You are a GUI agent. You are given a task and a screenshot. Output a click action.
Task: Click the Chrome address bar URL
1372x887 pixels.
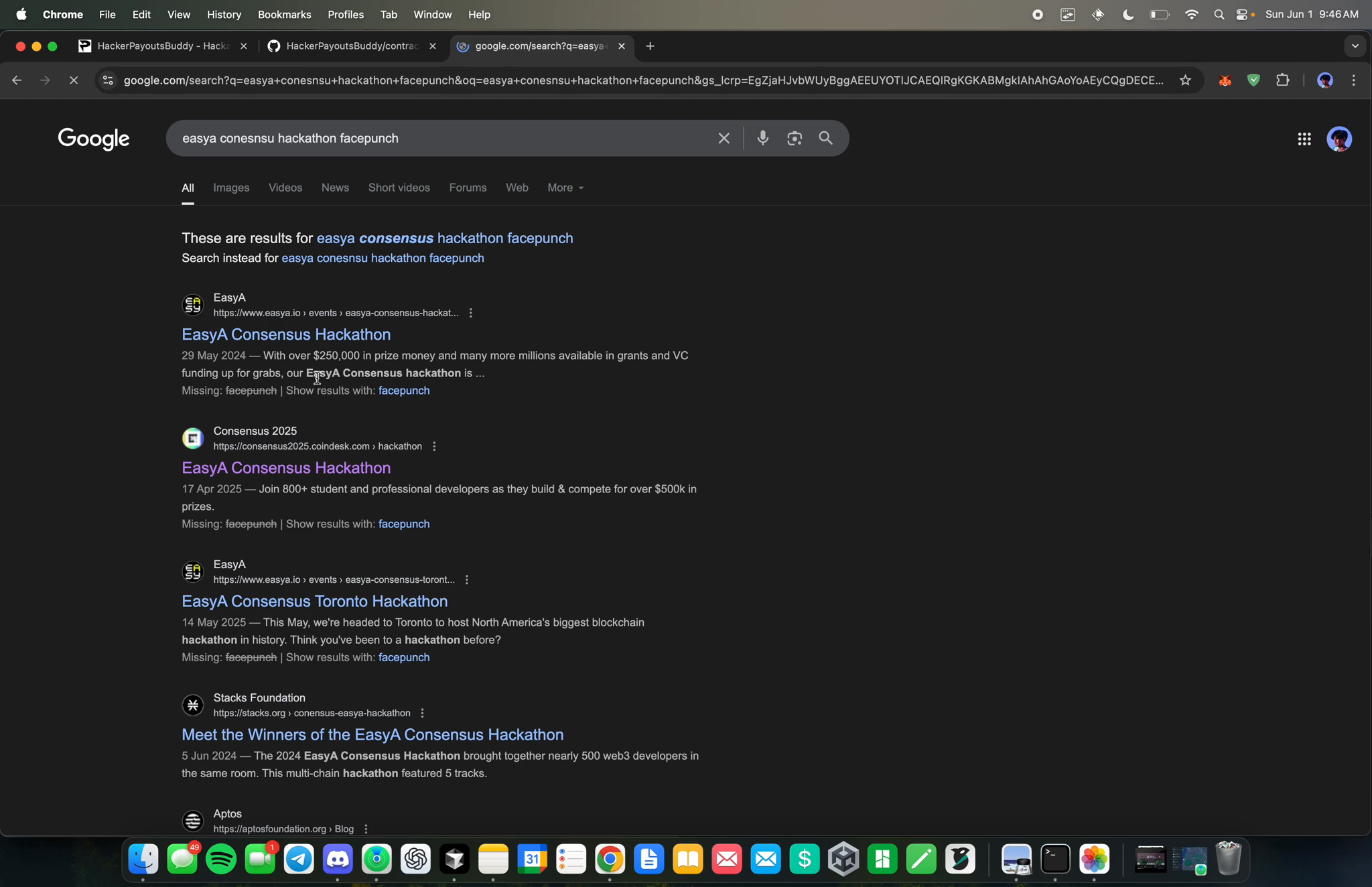(x=643, y=80)
